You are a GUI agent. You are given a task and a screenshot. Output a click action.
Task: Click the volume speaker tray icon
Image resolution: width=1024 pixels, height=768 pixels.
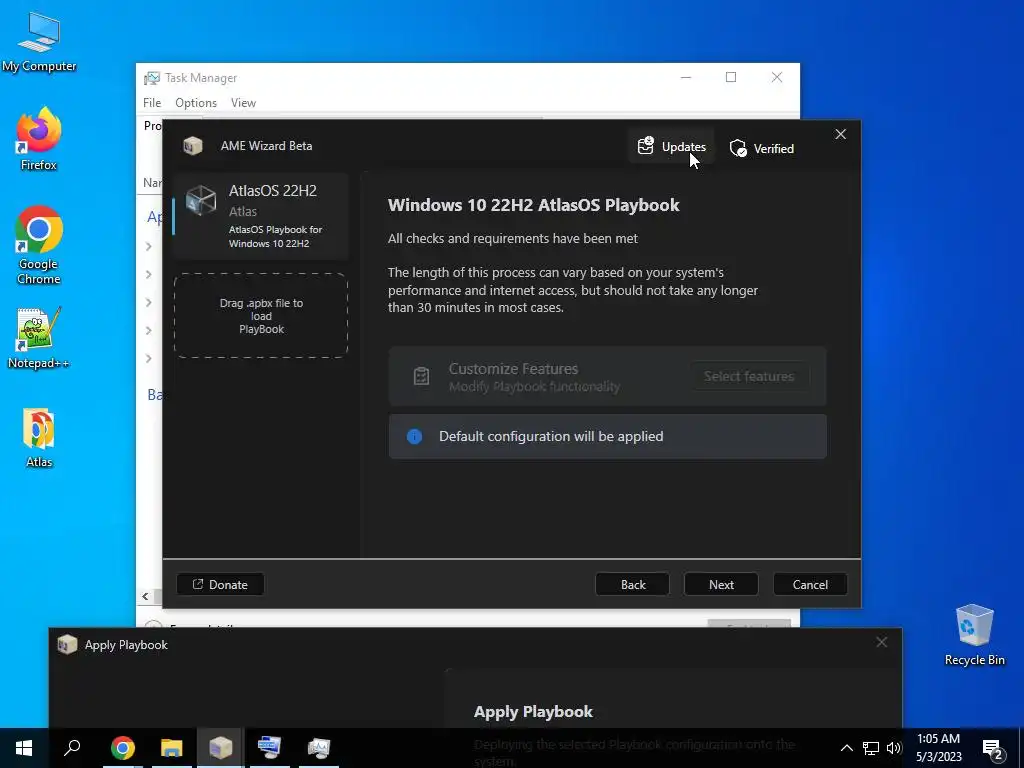[x=894, y=748]
